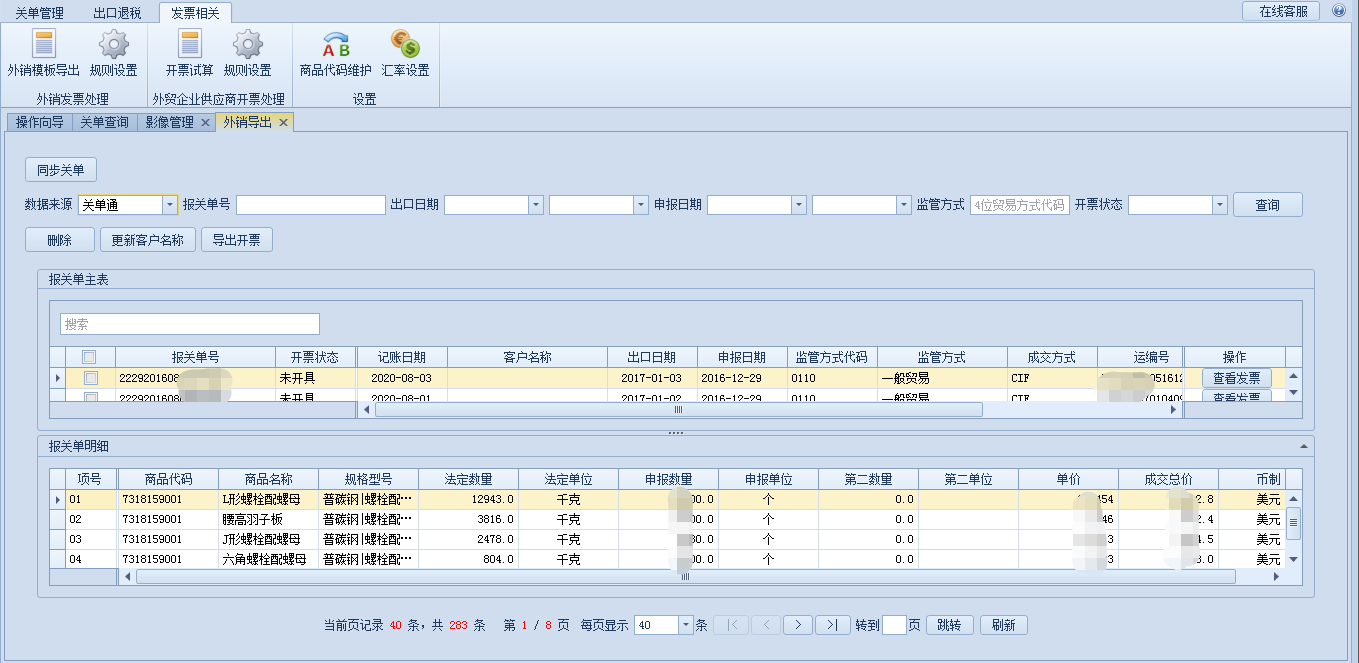The width and height of the screenshot is (1359, 663).
Task: Click the 2020-08-03 记账日期 cell
Action: click(x=401, y=378)
